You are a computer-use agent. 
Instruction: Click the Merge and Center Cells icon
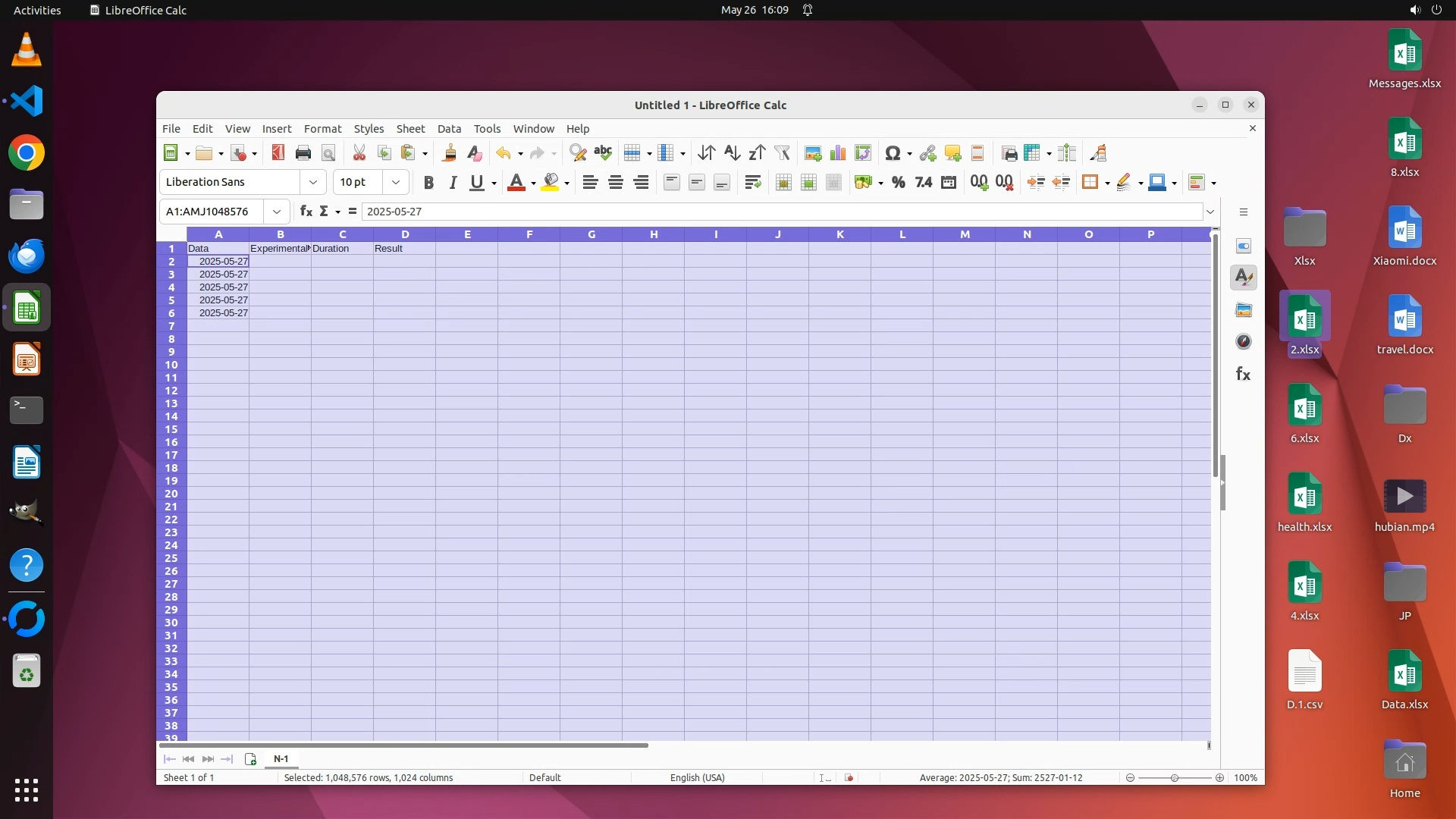[x=783, y=182]
